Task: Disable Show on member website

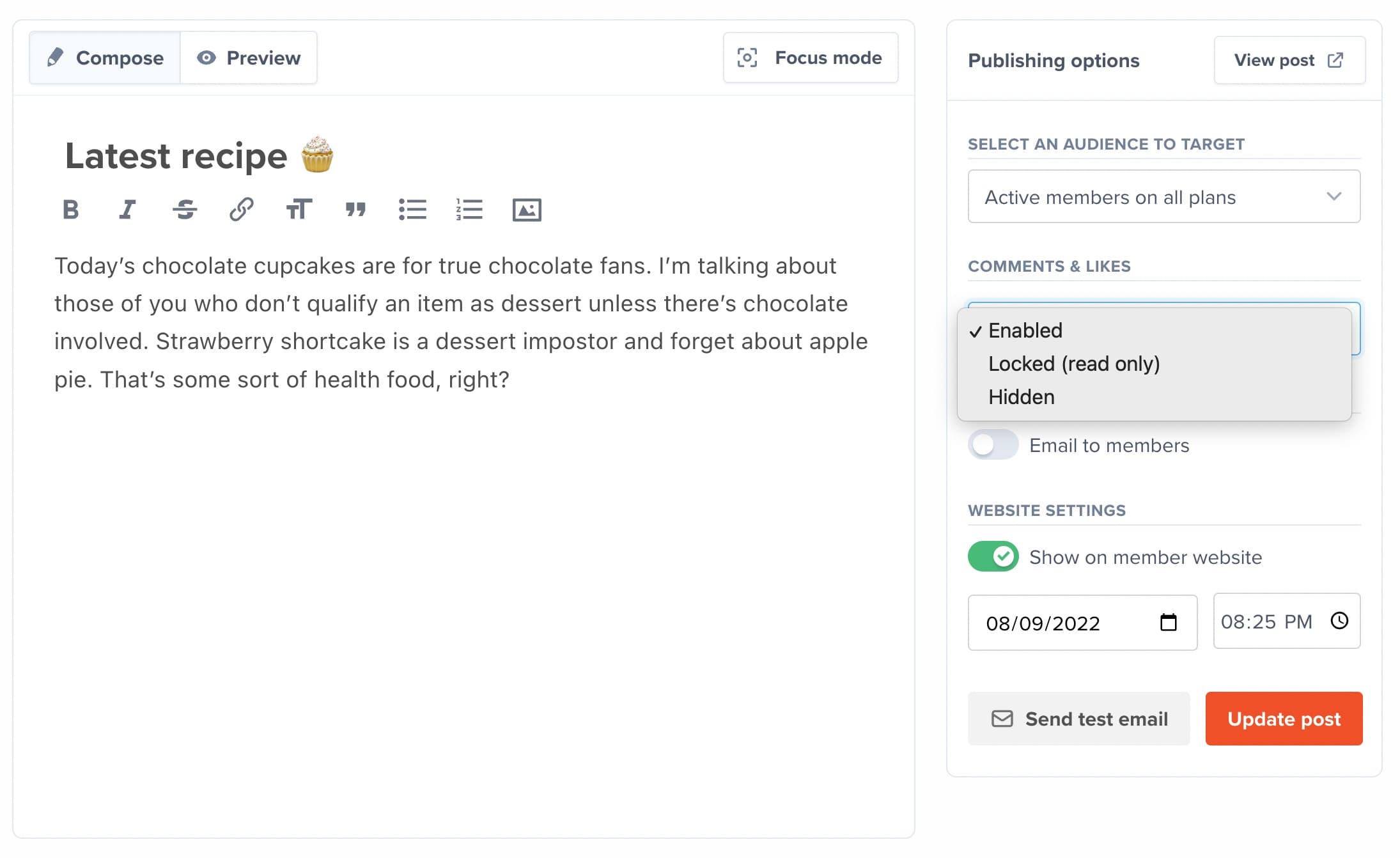Action: (992, 556)
